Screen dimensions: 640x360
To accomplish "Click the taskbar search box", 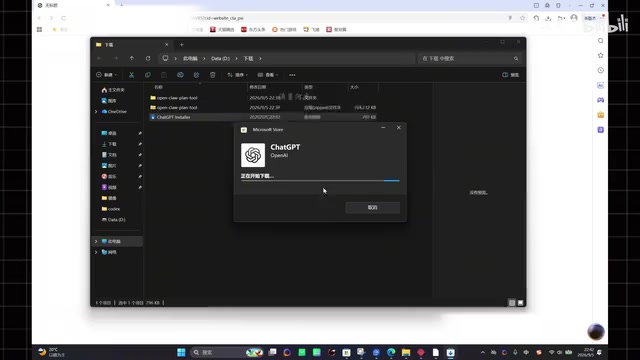I will [x=227, y=352].
